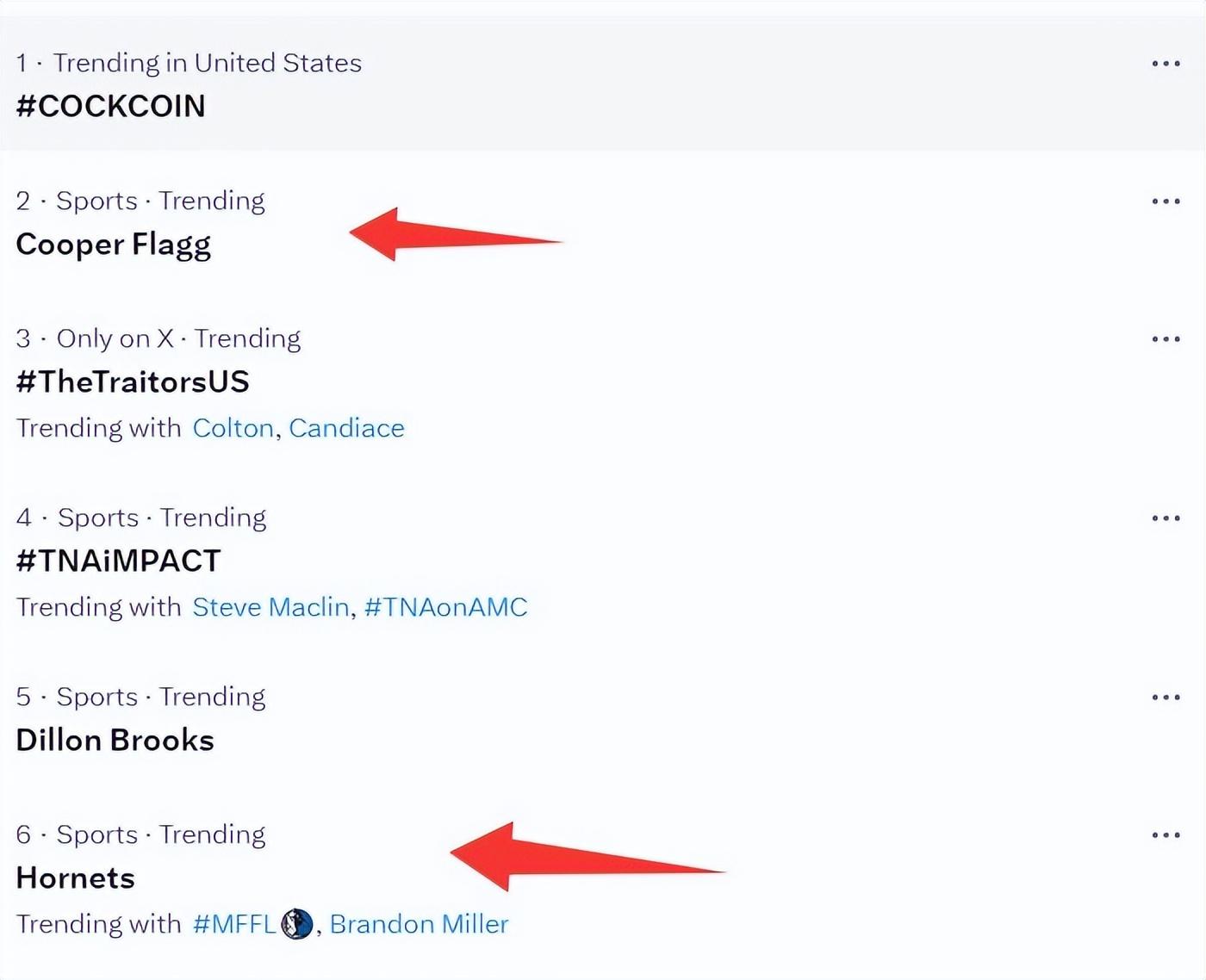
Task: Click the Brandon Miller link
Action: pos(419,924)
